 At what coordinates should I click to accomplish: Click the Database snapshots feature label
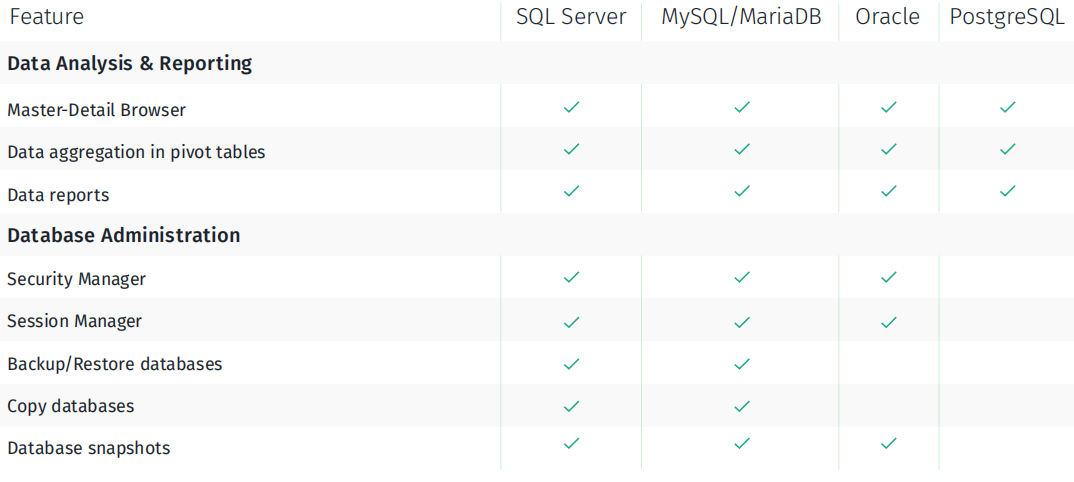pos(89,448)
